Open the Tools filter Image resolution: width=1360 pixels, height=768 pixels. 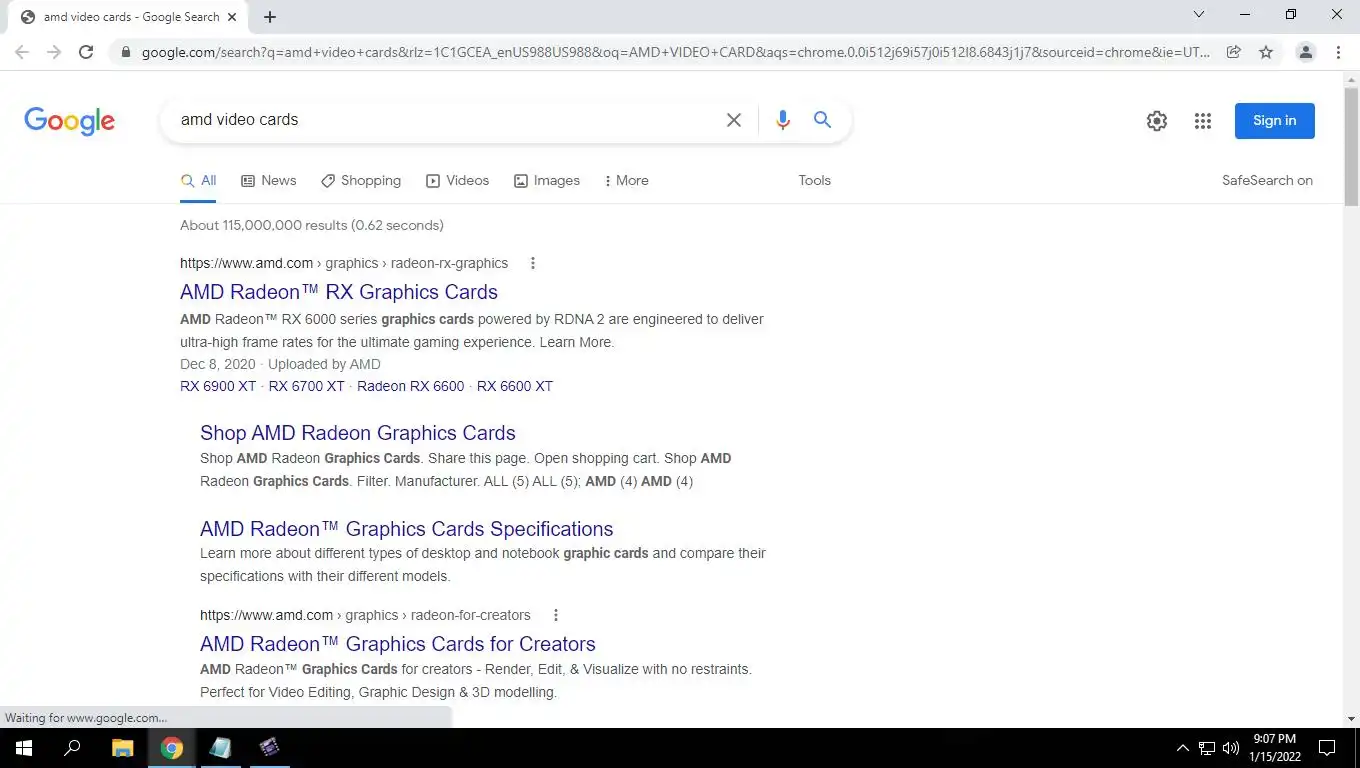(815, 181)
